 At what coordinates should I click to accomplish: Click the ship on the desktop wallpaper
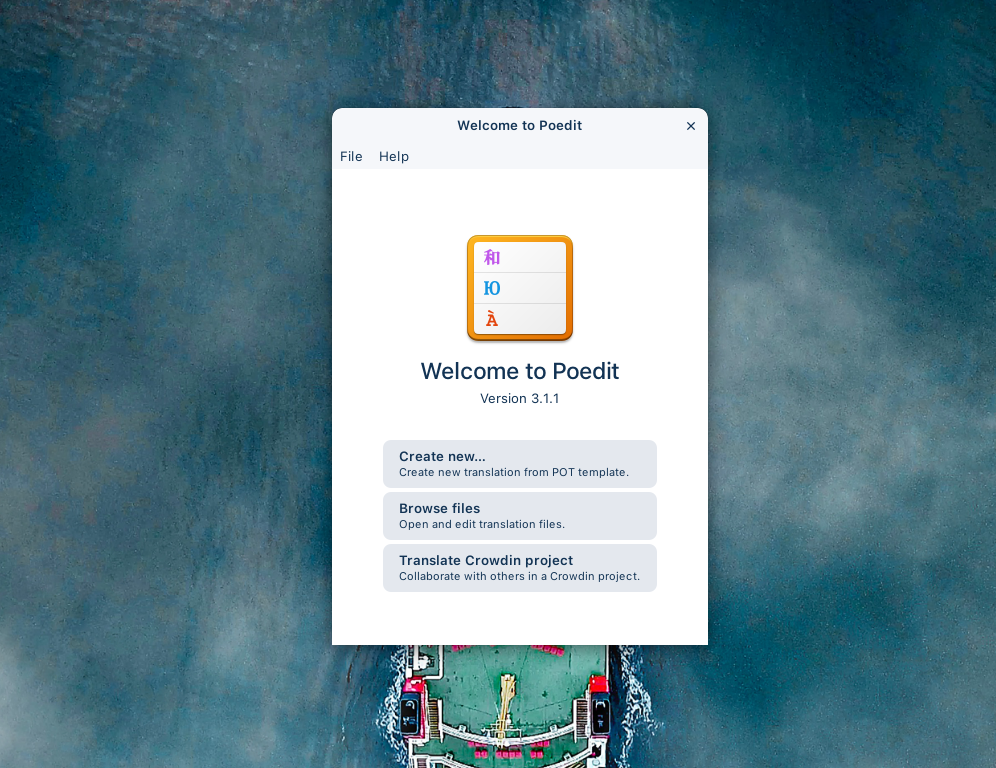[x=505, y=705]
